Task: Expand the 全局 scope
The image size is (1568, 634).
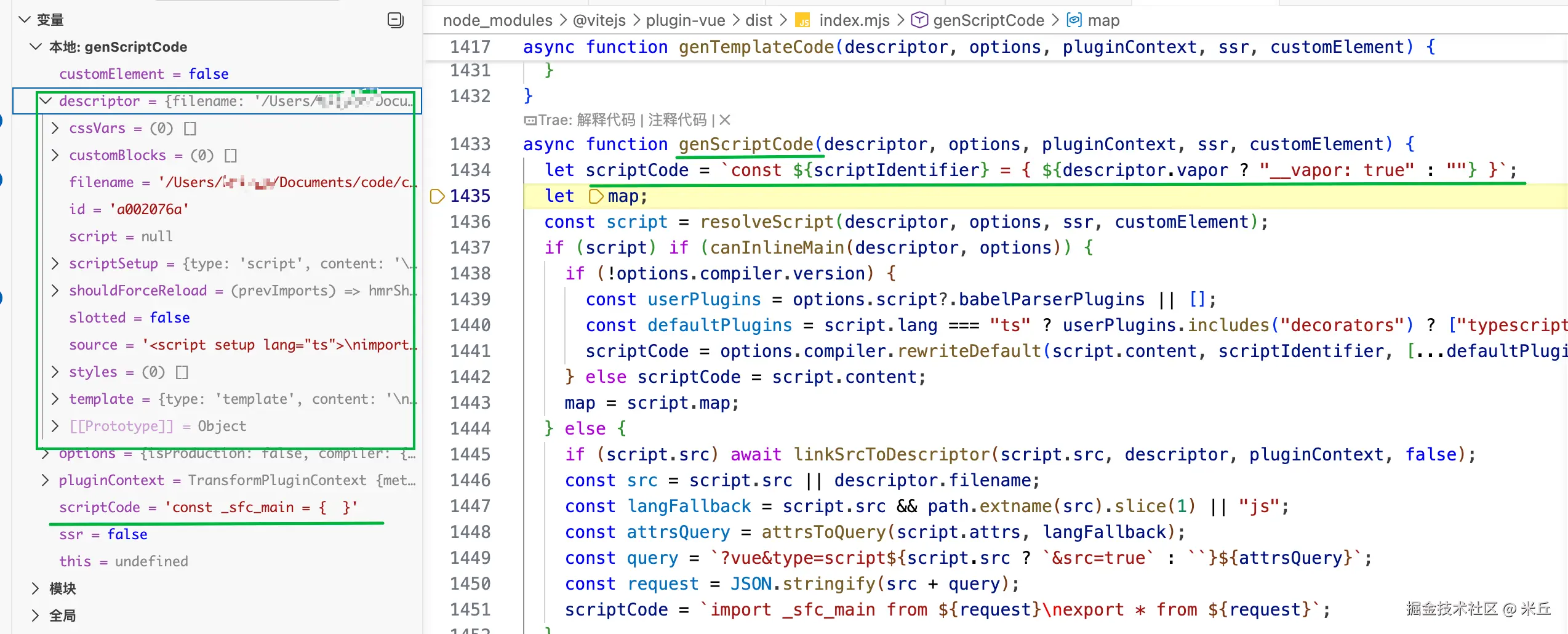Action: 36,616
